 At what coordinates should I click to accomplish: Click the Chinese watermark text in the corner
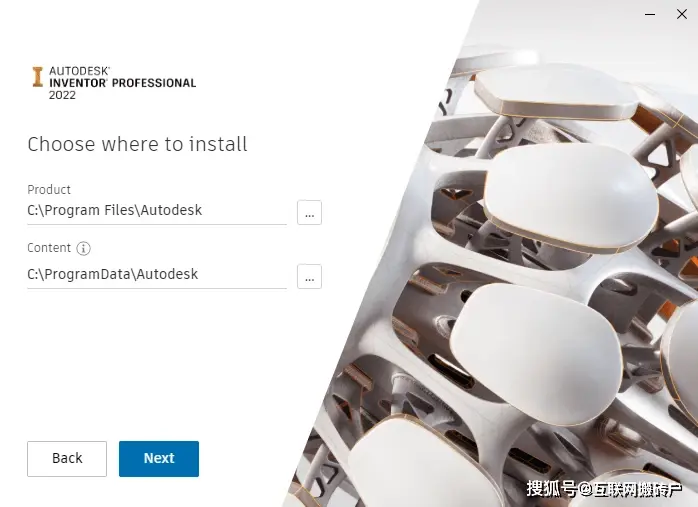(x=604, y=489)
